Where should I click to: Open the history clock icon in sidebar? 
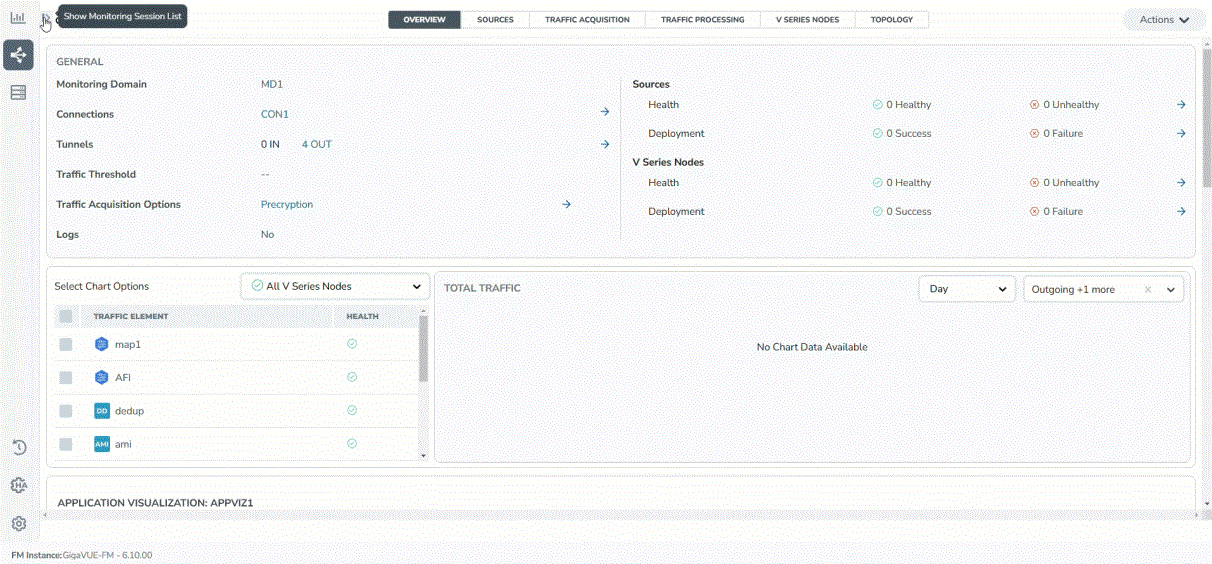tap(18, 447)
